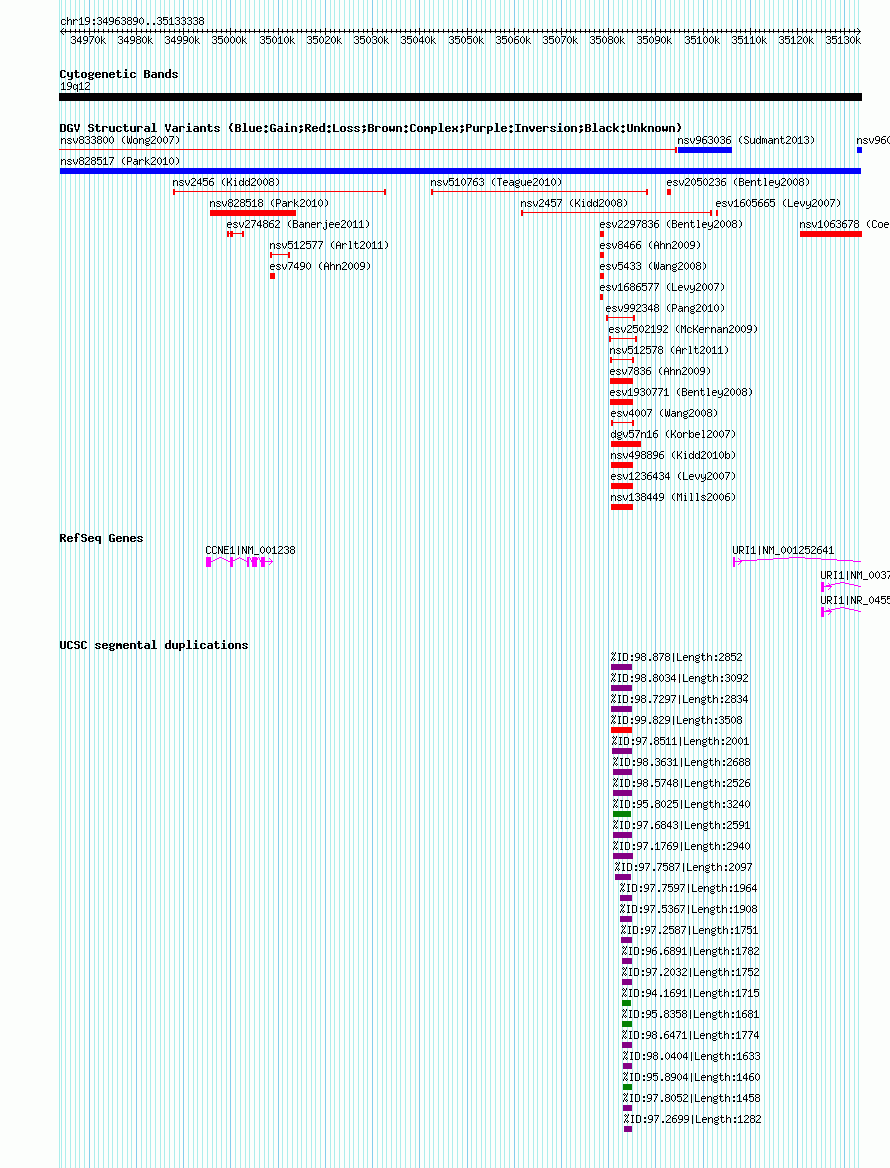The width and height of the screenshot is (890, 1168).
Task: Select duplication %ID:98.5748|Length:2526
Action: 681,783
